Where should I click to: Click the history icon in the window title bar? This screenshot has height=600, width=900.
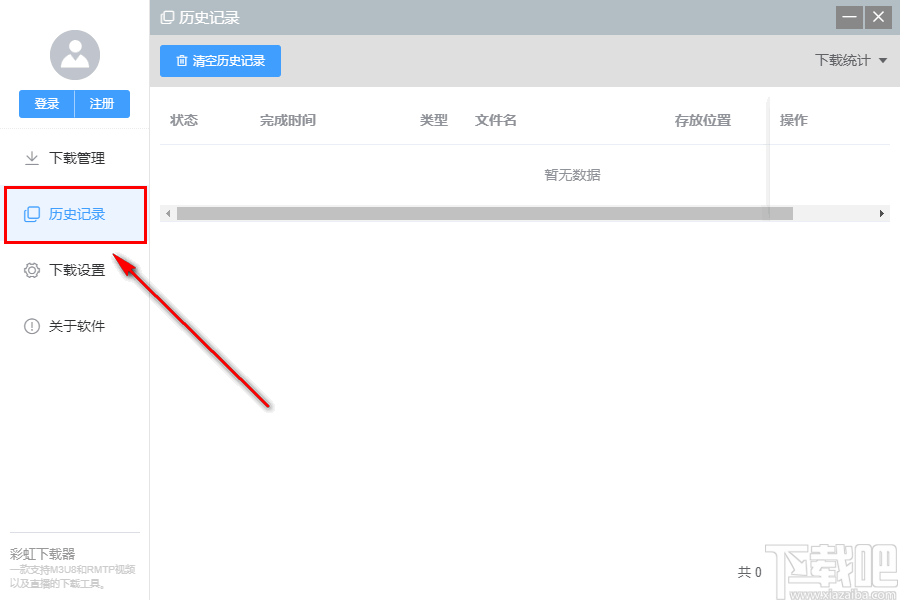click(x=166, y=16)
